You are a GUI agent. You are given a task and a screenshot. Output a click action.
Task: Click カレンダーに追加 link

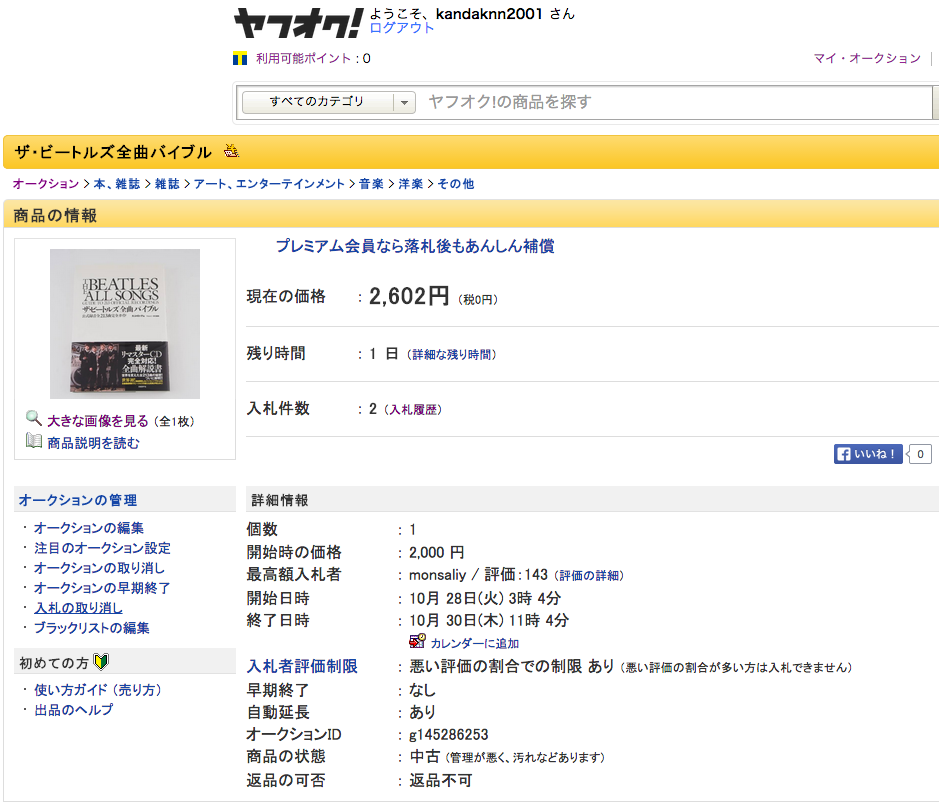475,643
